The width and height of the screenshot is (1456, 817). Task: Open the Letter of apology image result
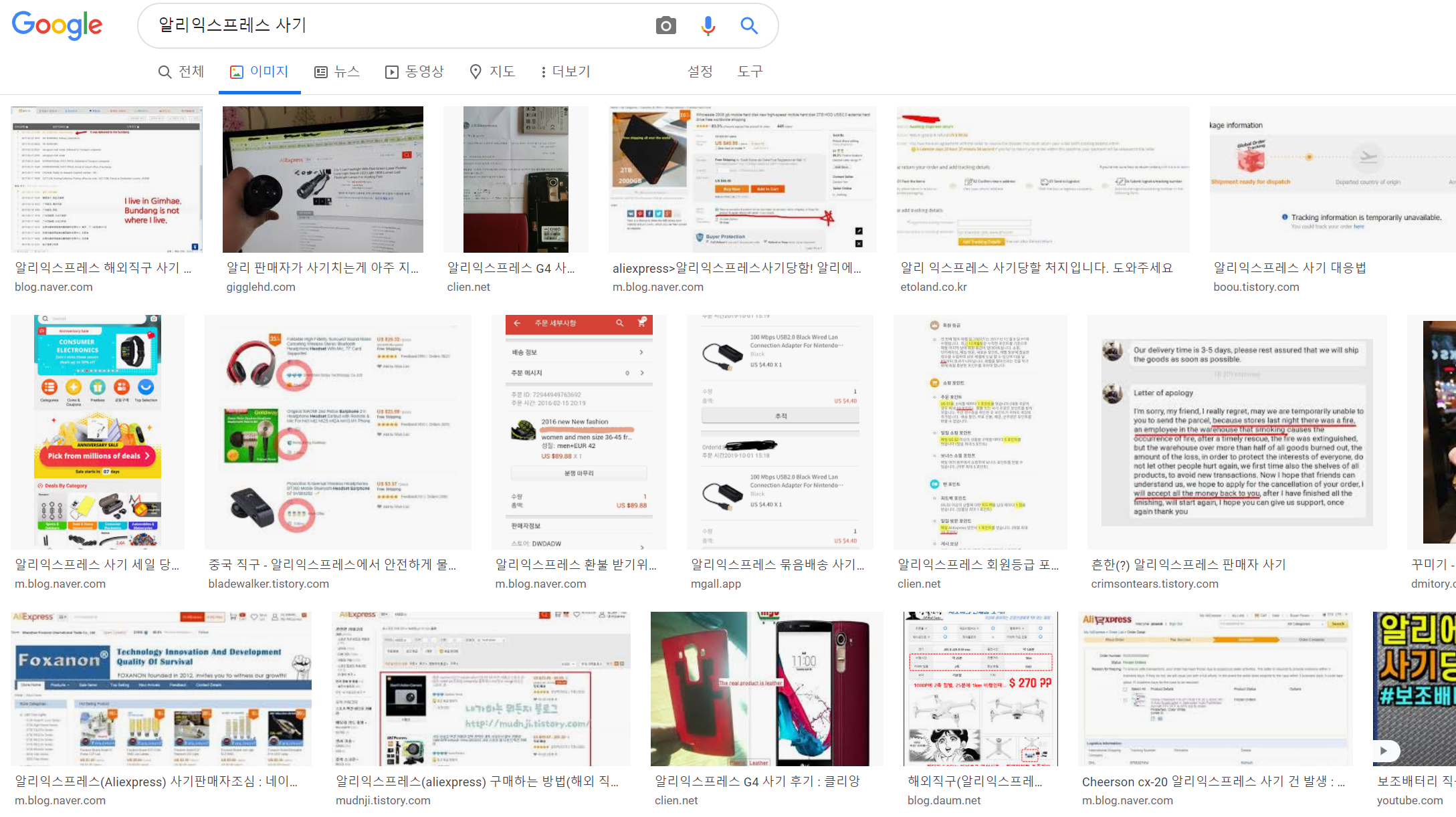coord(1237,432)
